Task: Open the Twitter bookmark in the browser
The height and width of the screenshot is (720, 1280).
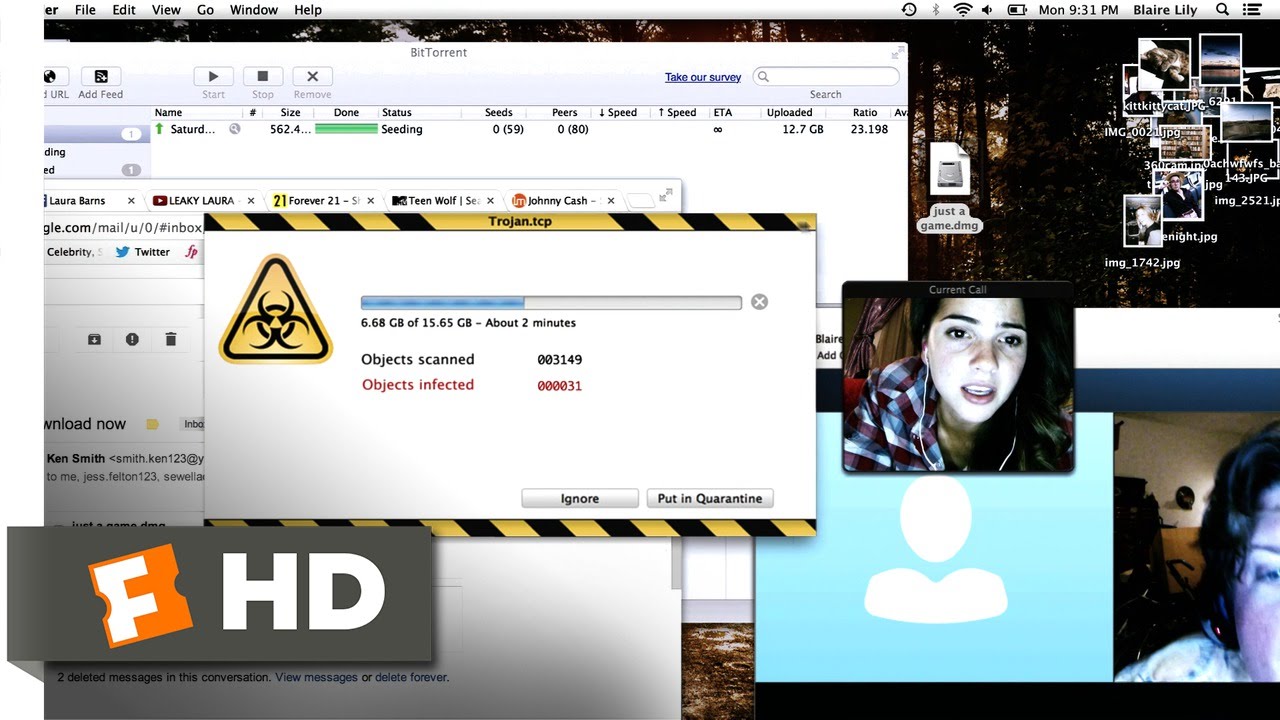Action: [142, 252]
